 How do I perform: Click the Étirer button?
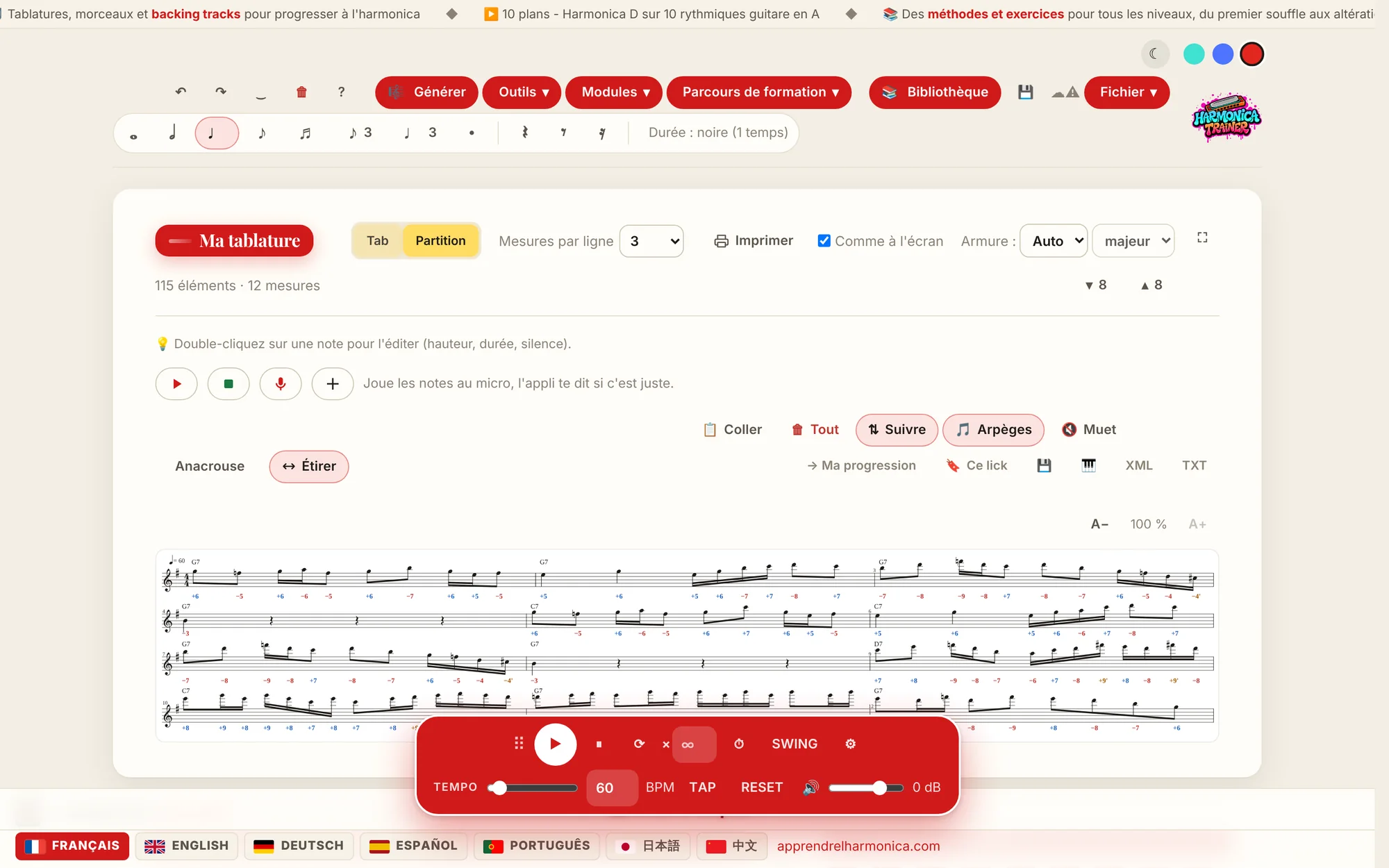click(x=309, y=466)
